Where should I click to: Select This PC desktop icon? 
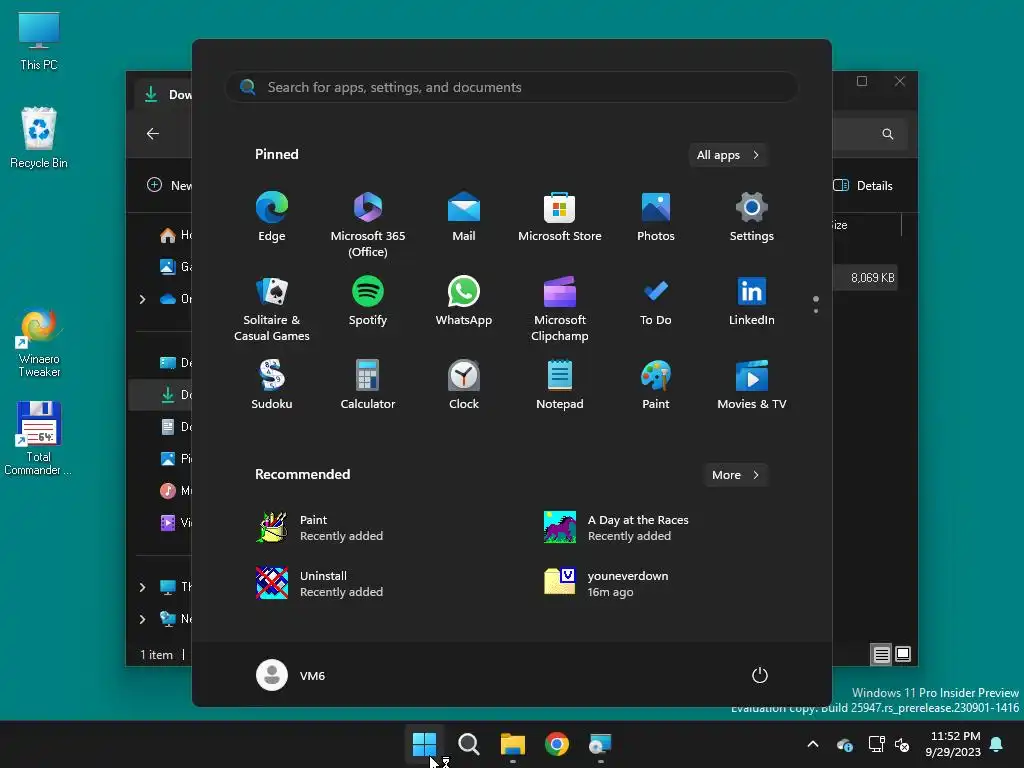click(39, 40)
